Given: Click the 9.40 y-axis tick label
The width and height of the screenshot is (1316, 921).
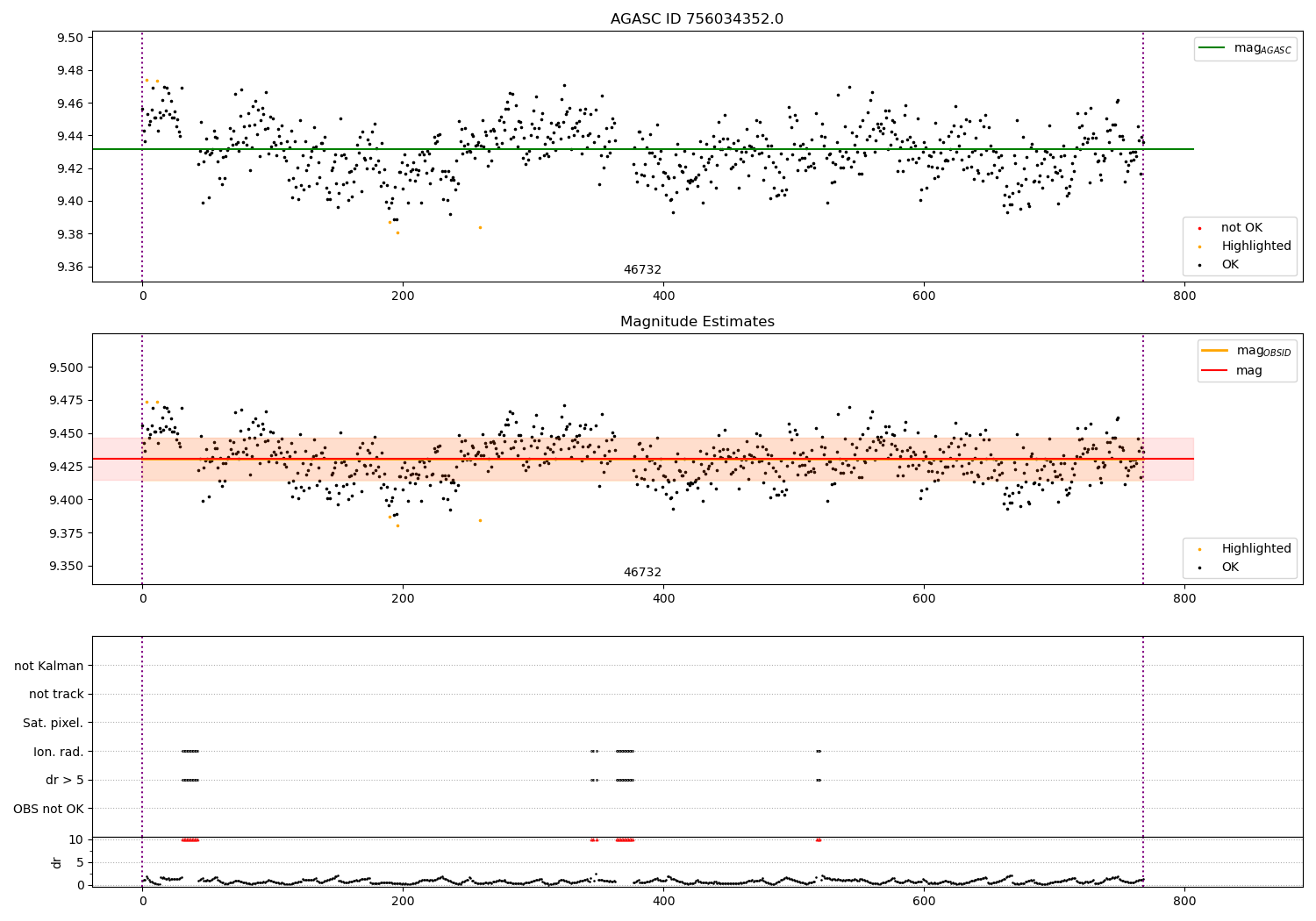Looking at the screenshot, I should pos(69,202).
